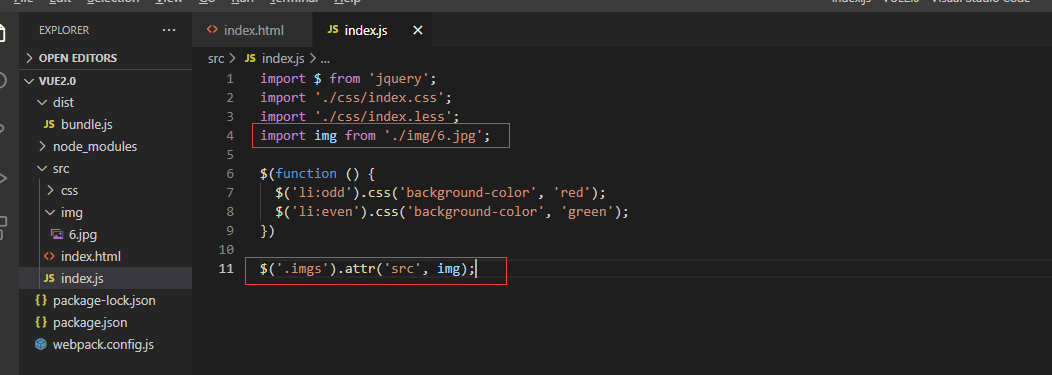Open Explorer more actions ellipsis
The image size is (1052, 375).
[x=169, y=30]
